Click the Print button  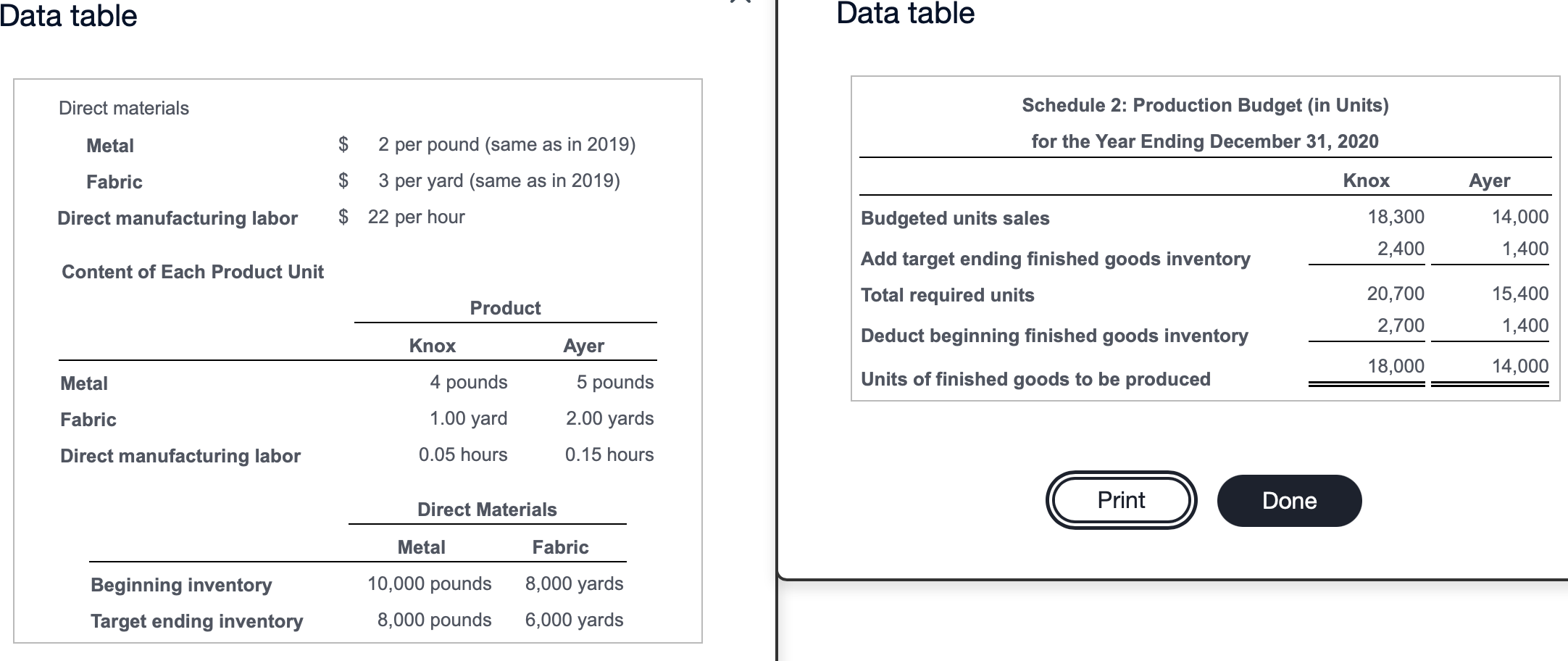click(1120, 500)
